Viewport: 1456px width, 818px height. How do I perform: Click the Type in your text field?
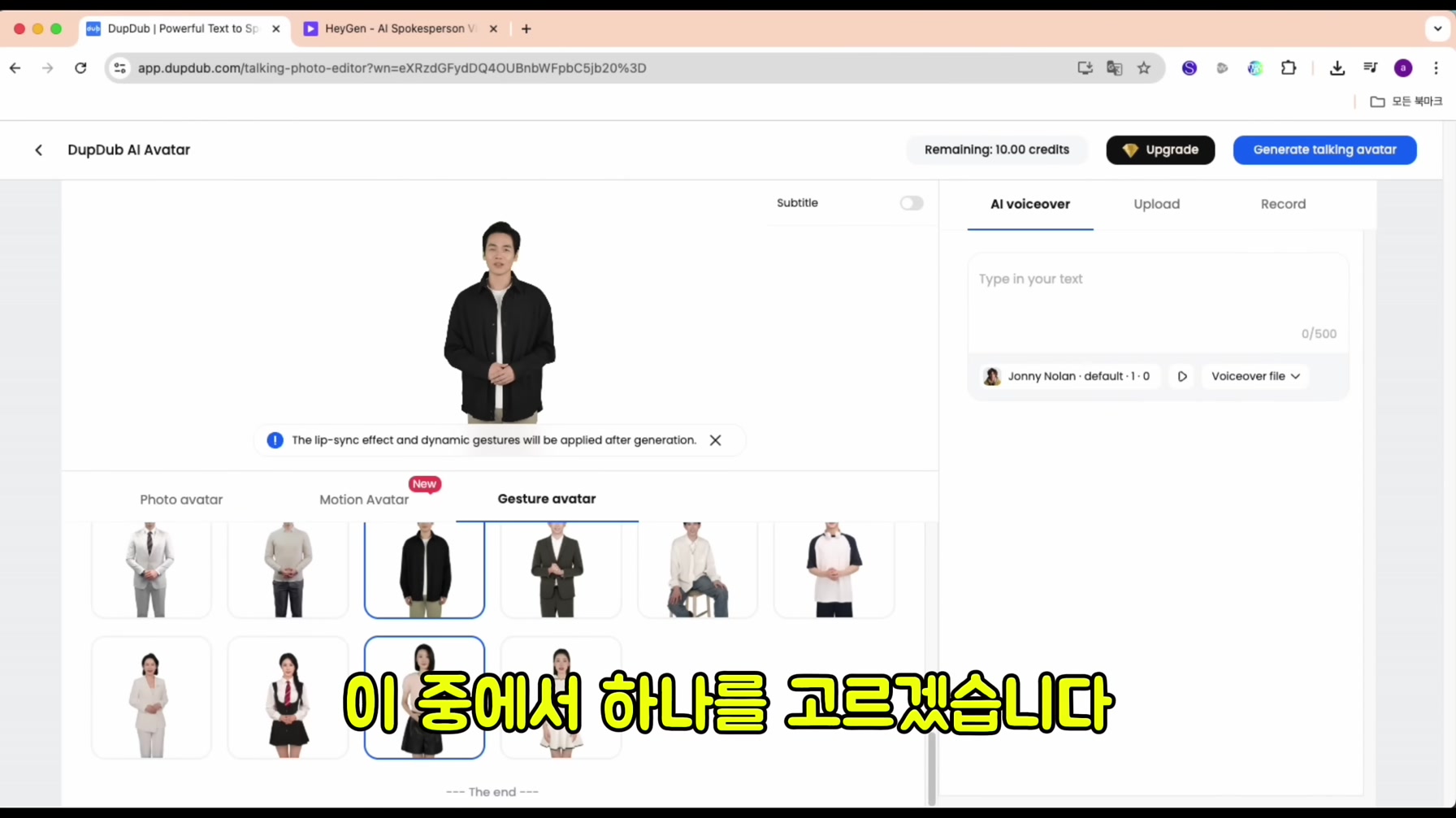click(1158, 302)
